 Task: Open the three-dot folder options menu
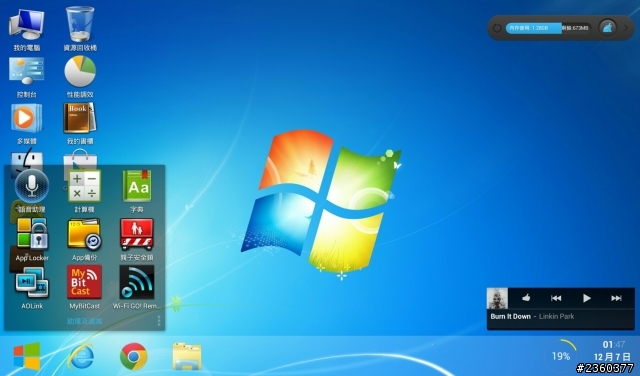click(x=159, y=320)
